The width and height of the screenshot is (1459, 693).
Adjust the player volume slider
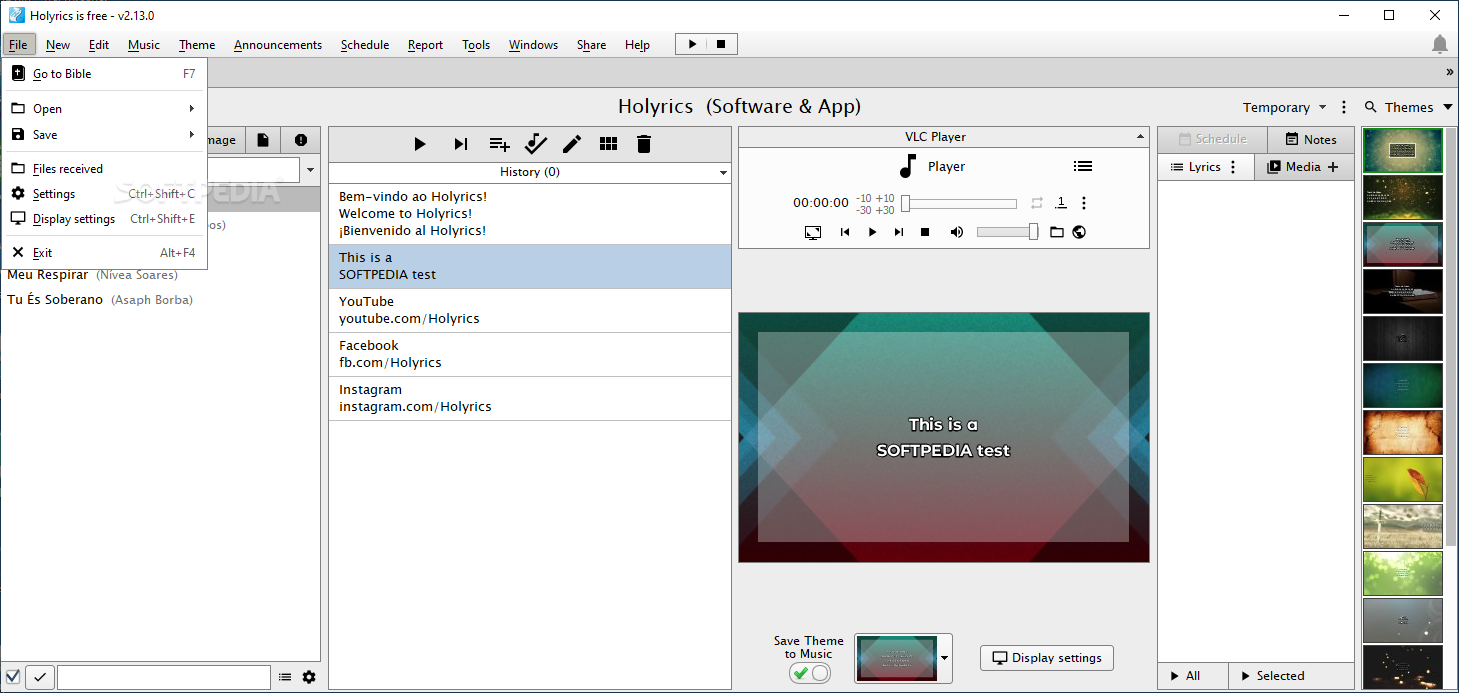click(1008, 232)
